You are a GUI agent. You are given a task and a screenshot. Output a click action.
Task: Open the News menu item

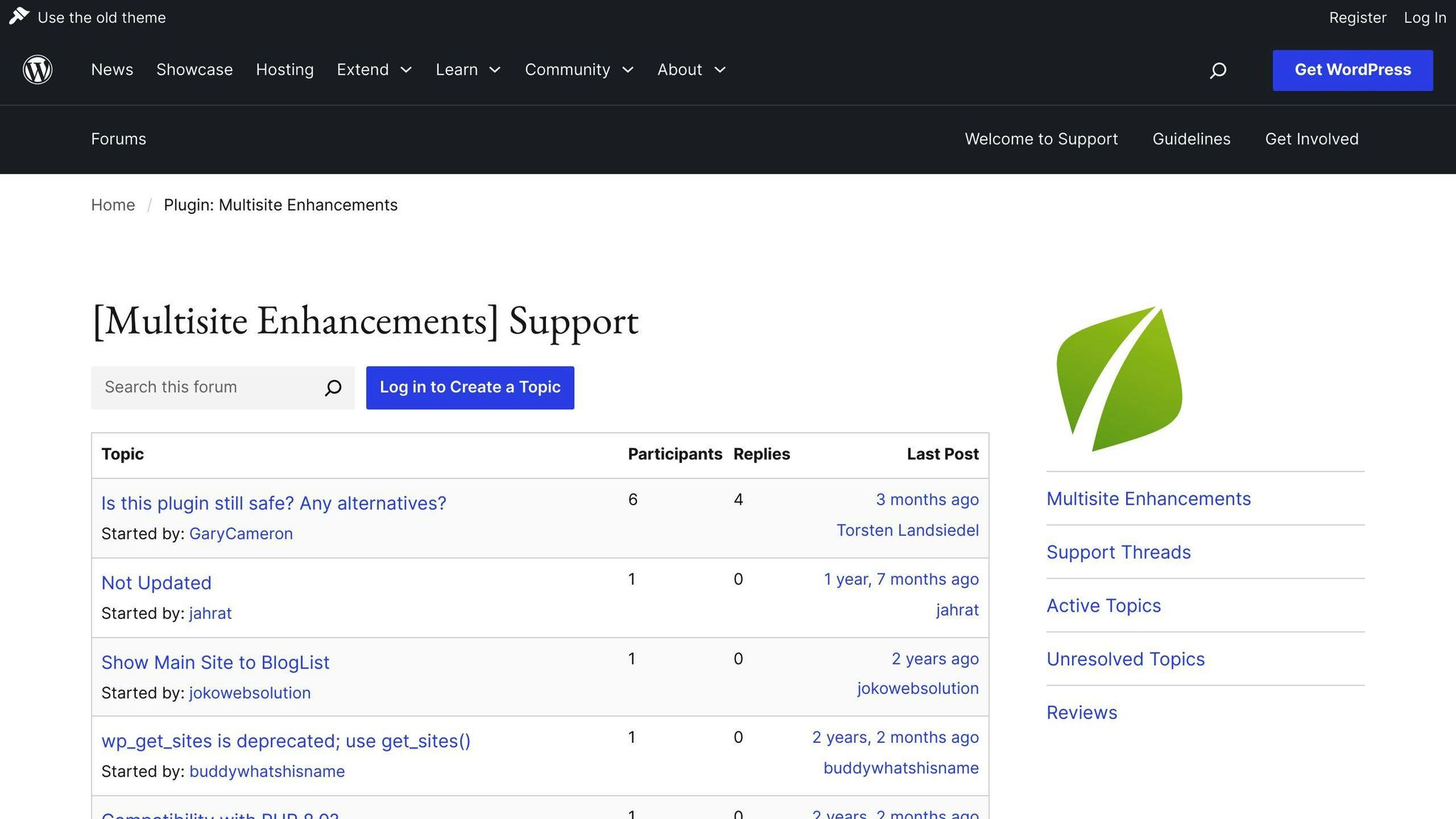click(112, 70)
